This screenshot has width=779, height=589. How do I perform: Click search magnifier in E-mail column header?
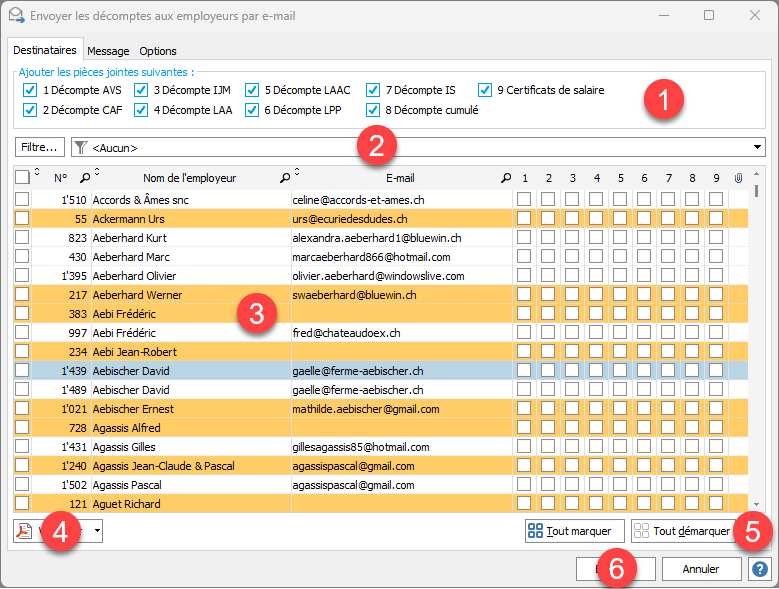tap(505, 178)
